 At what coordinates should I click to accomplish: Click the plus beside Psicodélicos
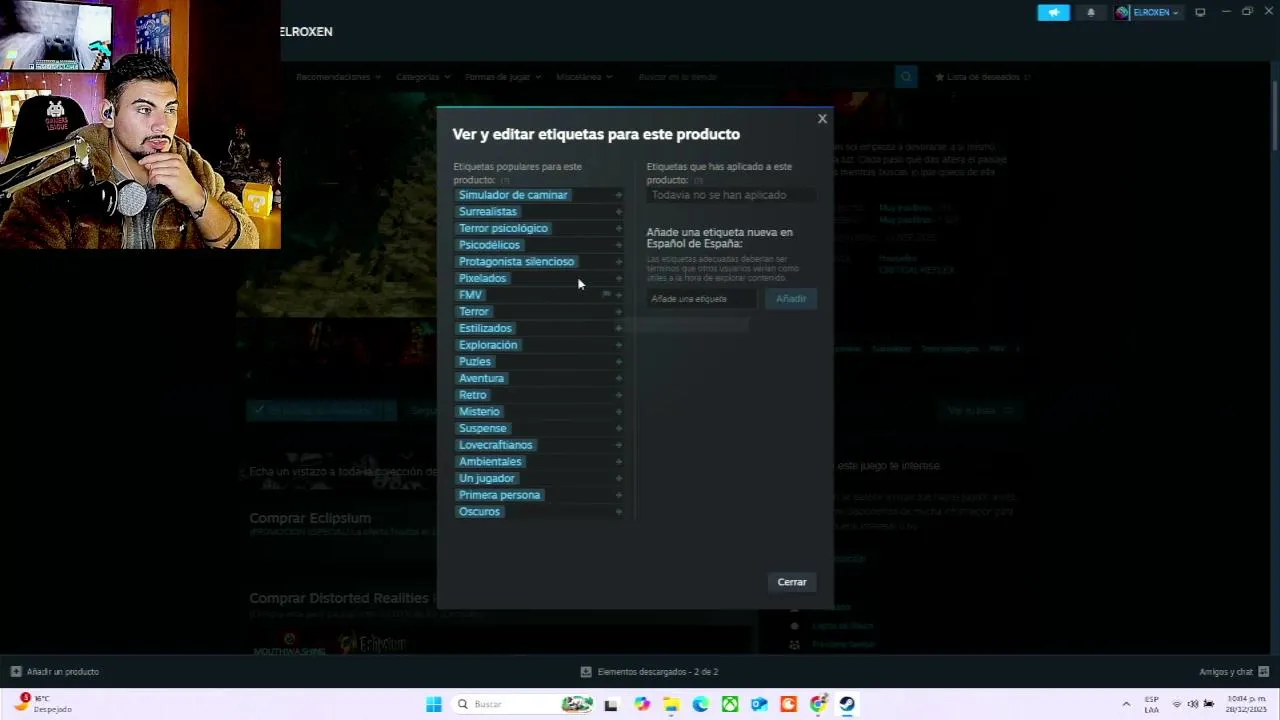tap(619, 245)
